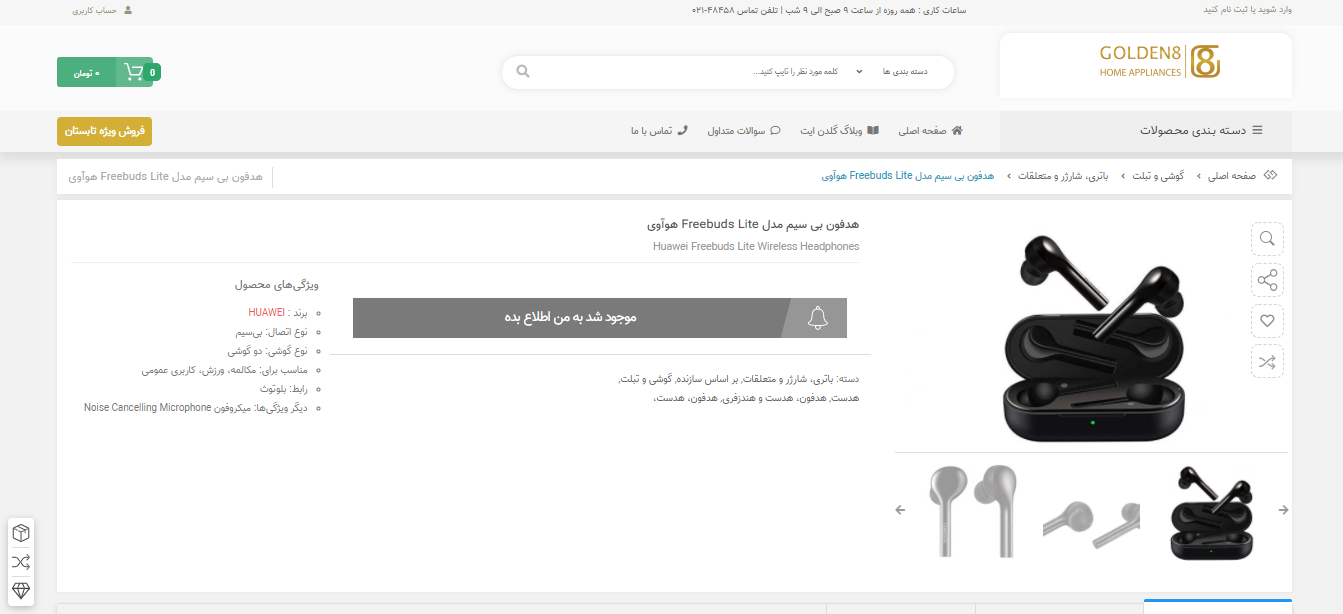Open the shopping cart icon
This screenshot has height=614, width=1343.
pos(132,72)
